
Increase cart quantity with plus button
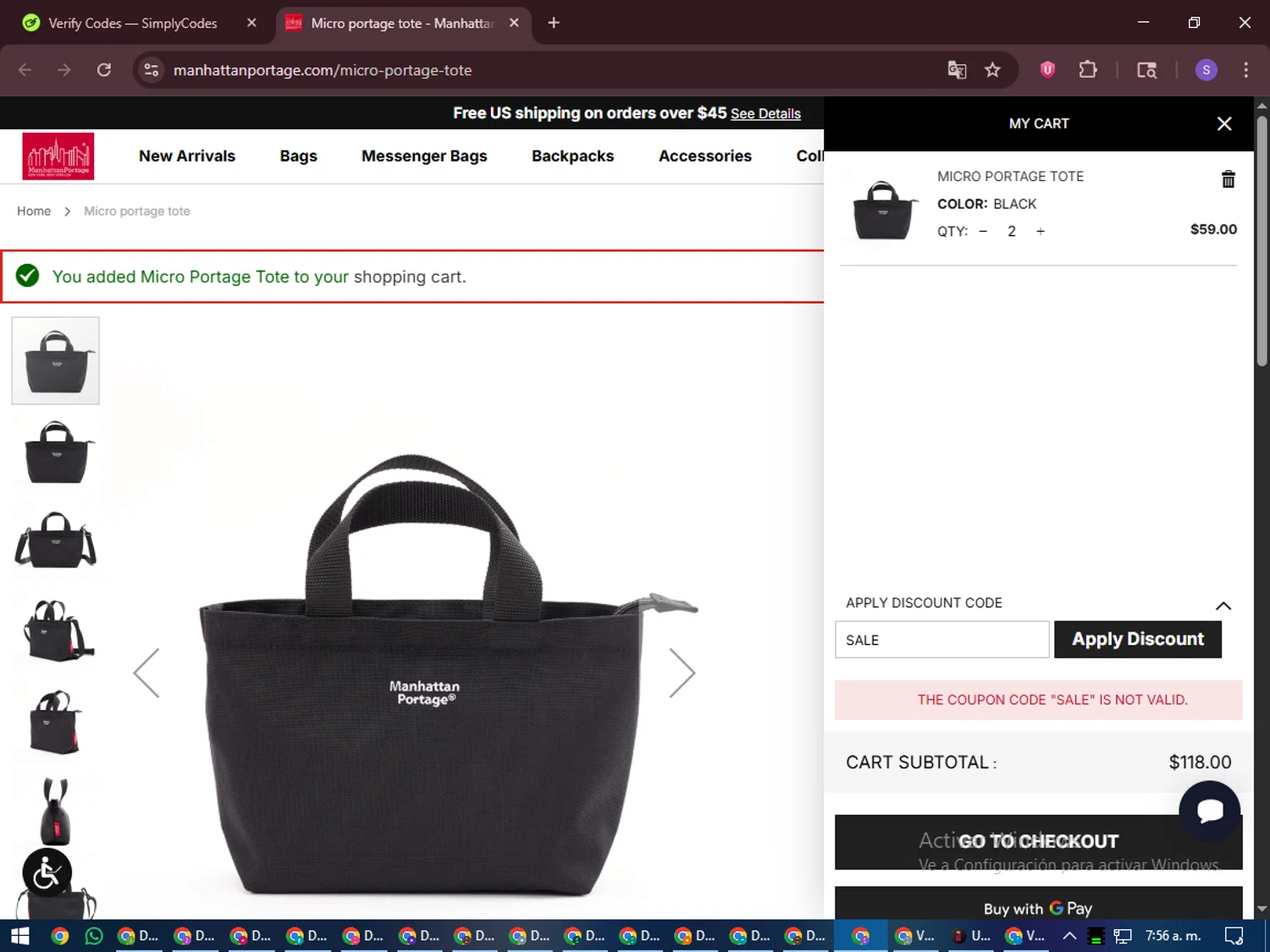click(1041, 231)
